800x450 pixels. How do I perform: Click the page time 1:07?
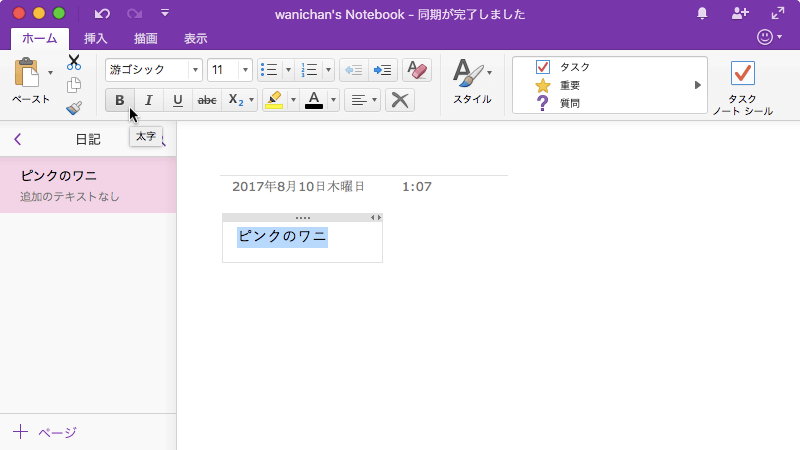coord(417,187)
